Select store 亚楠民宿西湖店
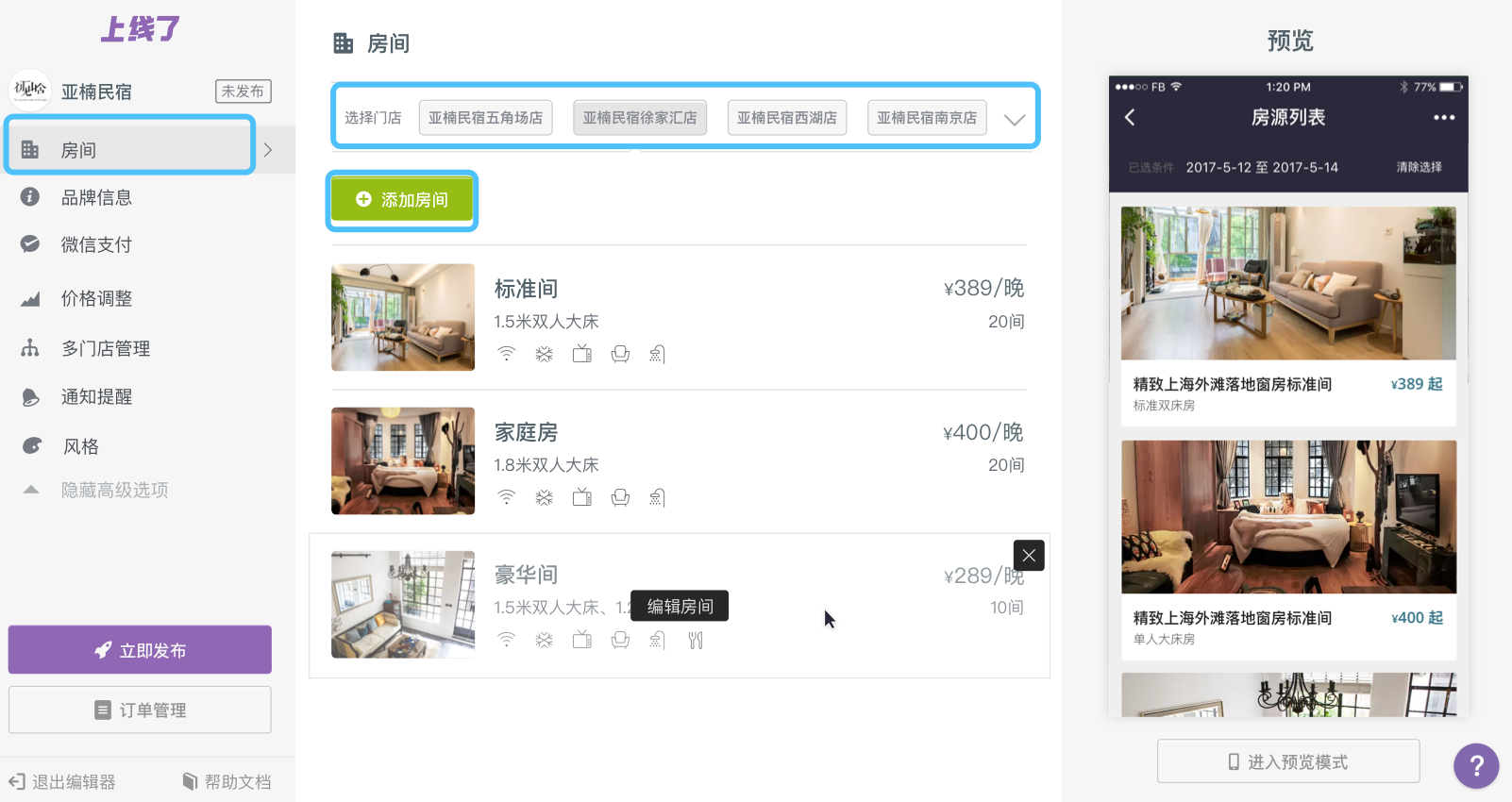This screenshot has height=802, width=1512. tap(787, 118)
